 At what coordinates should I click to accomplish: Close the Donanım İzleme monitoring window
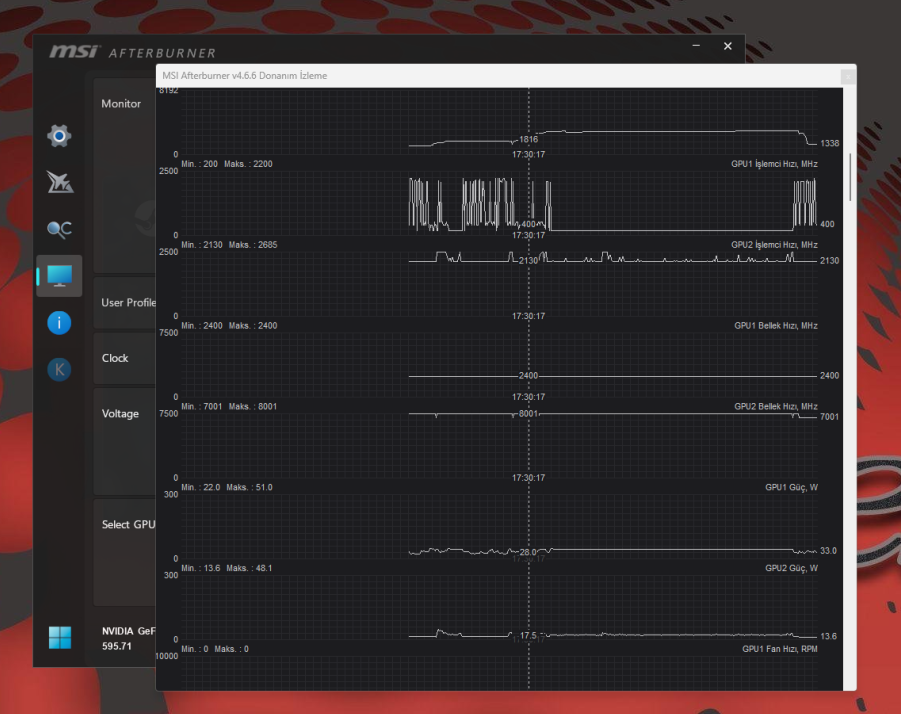(x=848, y=76)
